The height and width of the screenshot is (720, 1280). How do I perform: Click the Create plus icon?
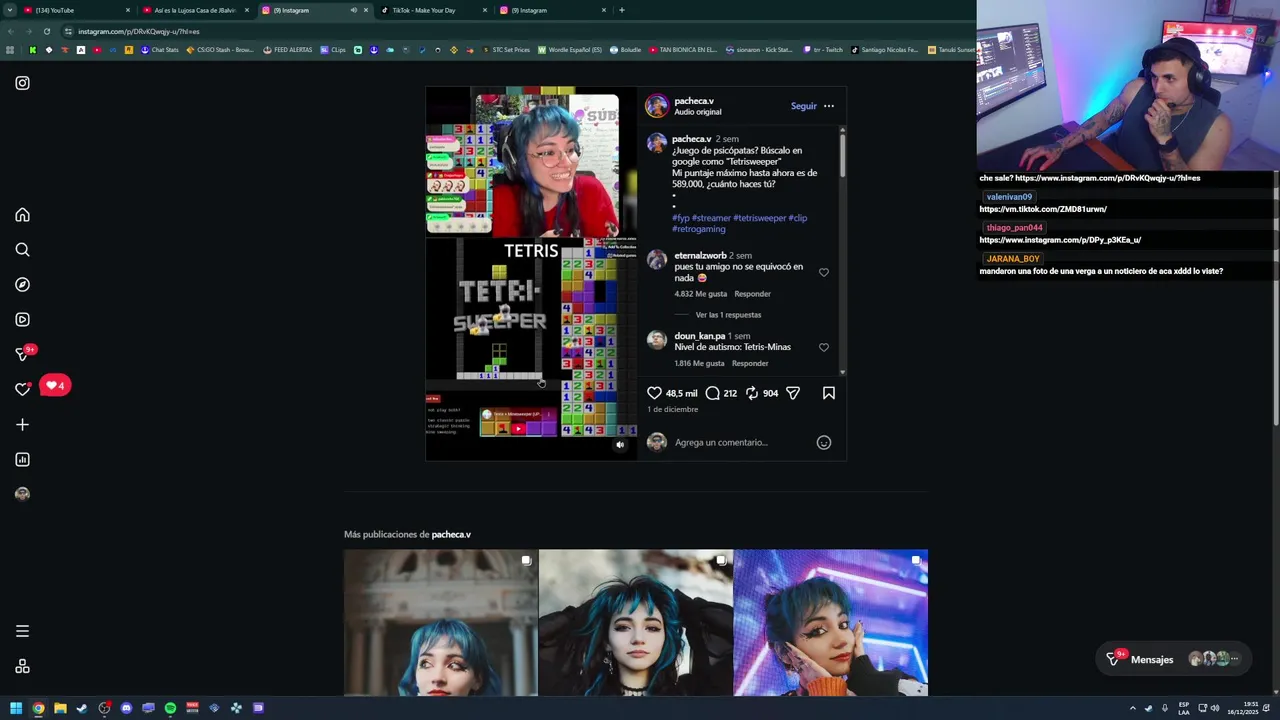22,425
